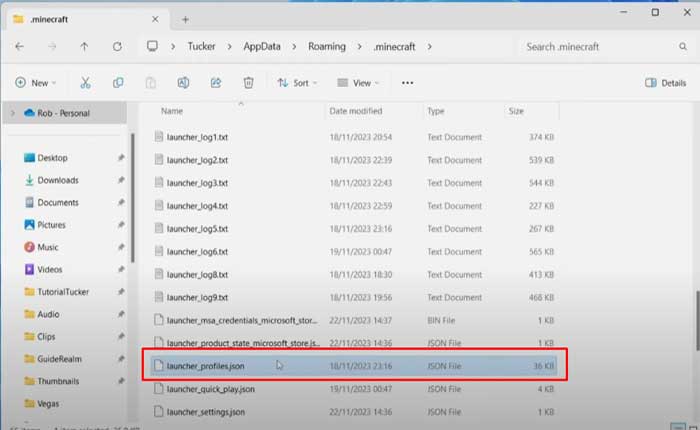The height and width of the screenshot is (430, 700).
Task: Select launcher_settings.json file
Action: tap(207, 410)
